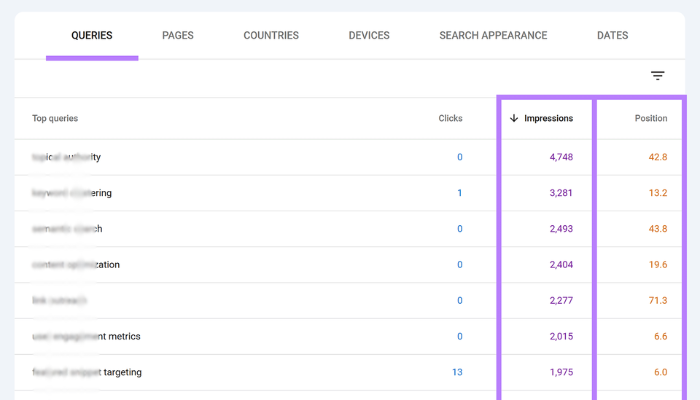
Task: Click the 2,277 impressions value
Action: tap(561, 300)
